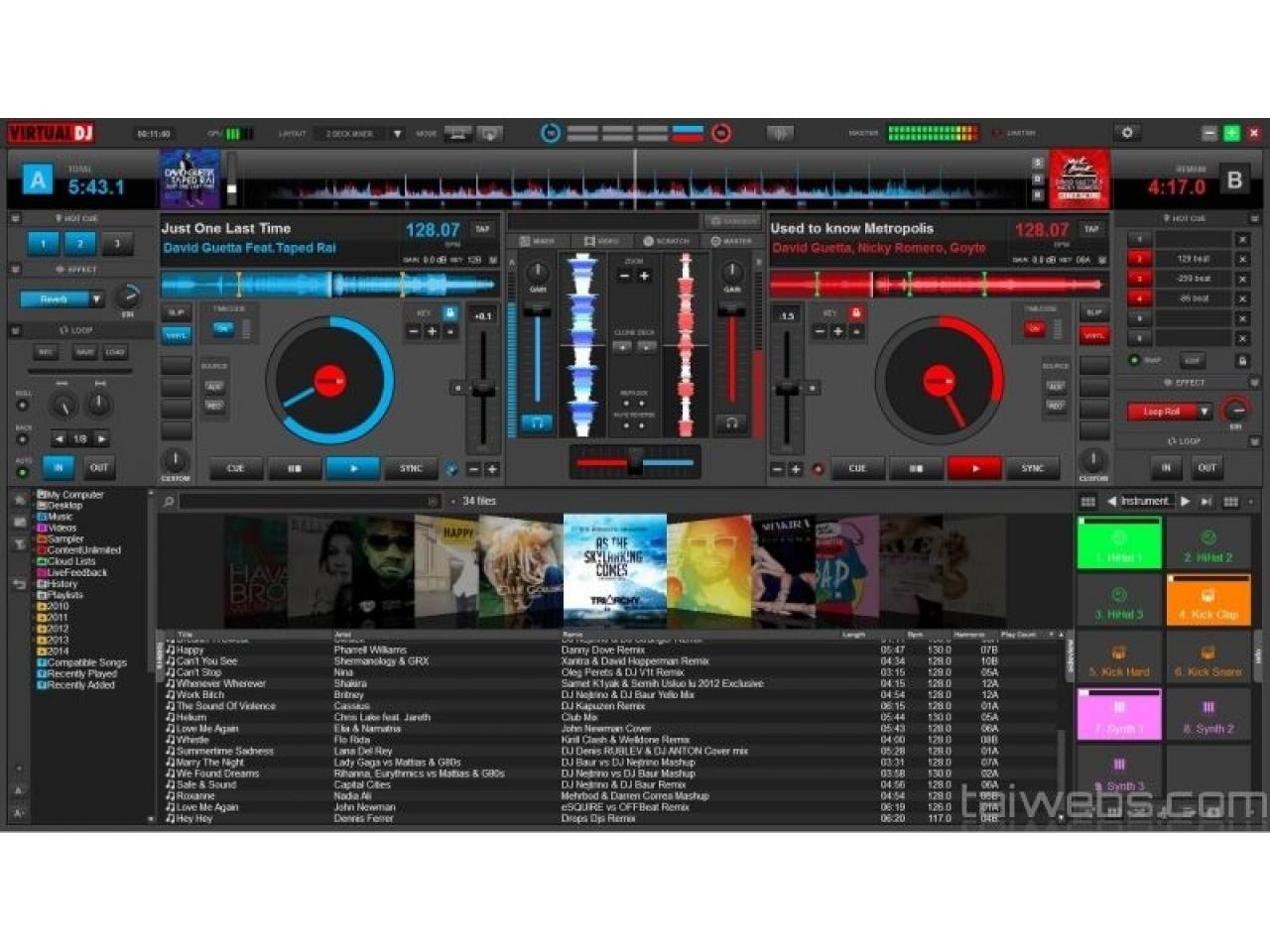Click the blue clock icon near the crossfader assign

(x=550, y=133)
